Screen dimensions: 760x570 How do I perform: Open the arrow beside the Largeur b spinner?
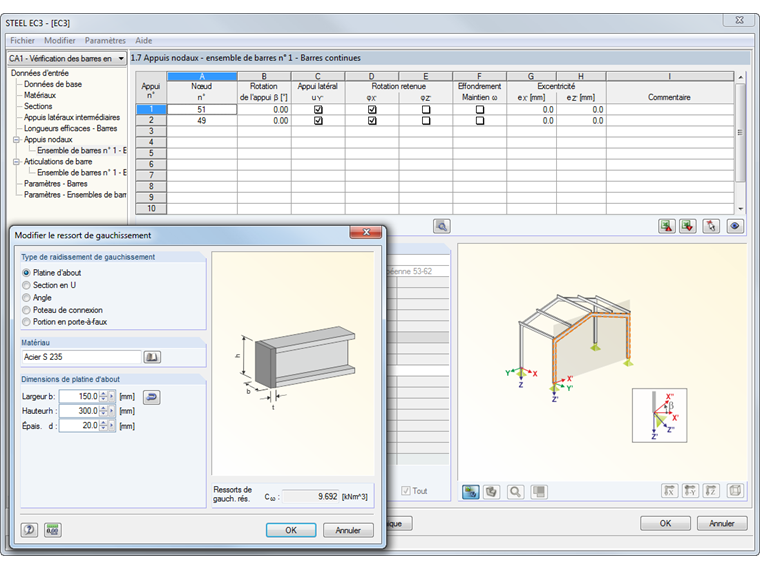[x=111, y=396]
